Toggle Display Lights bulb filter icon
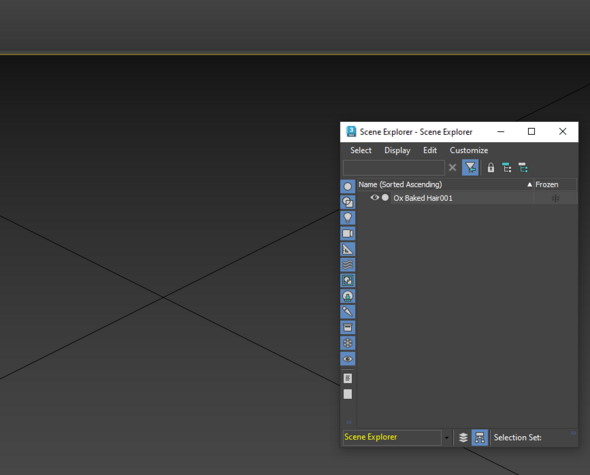This screenshot has height=475, width=590. click(x=348, y=218)
